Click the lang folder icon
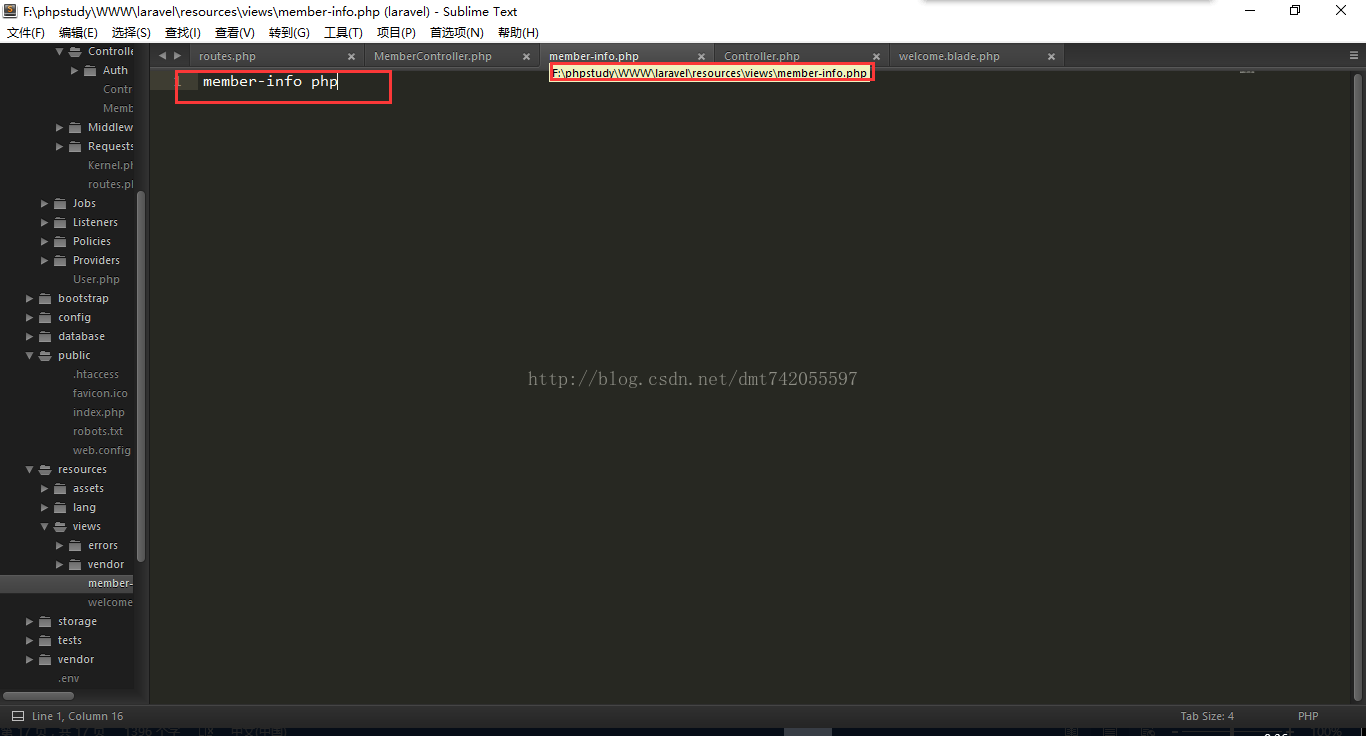Image resolution: width=1366 pixels, height=736 pixels. [x=60, y=507]
